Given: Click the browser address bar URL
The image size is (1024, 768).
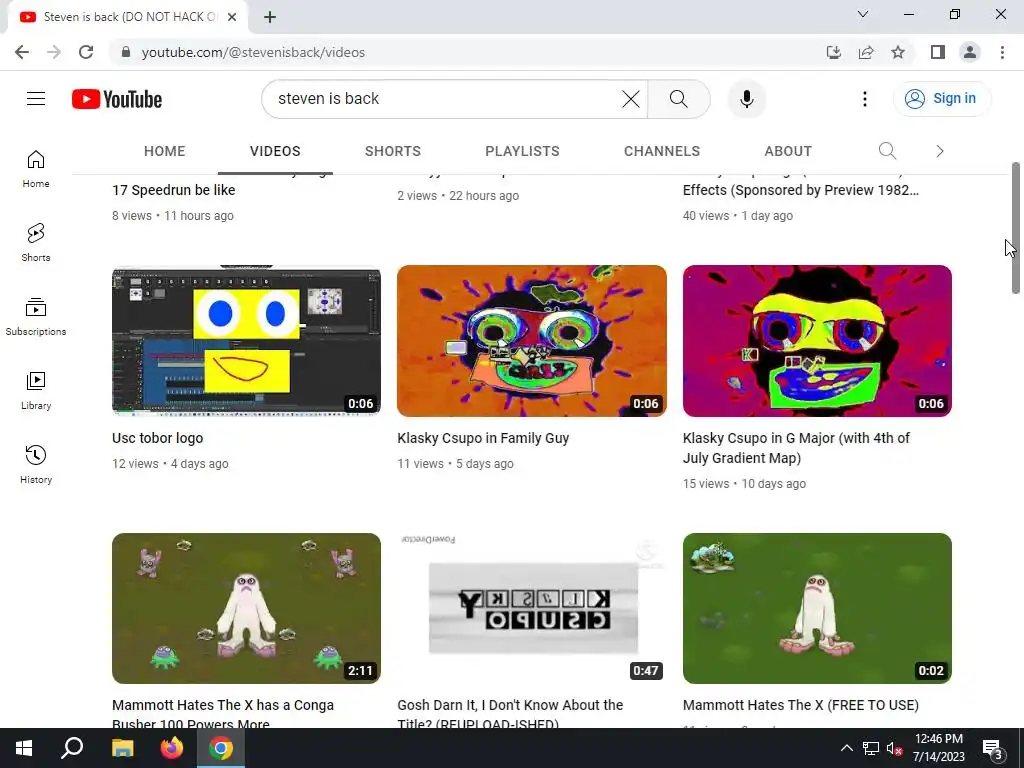Looking at the screenshot, I should pyautogui.click(x=253, y=52).
